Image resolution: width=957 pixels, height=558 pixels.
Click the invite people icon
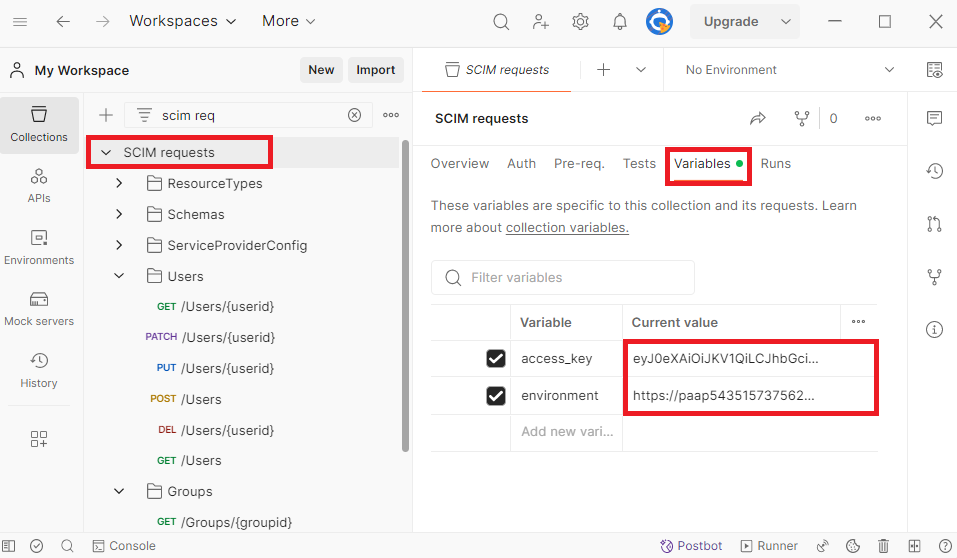[540, 22]
